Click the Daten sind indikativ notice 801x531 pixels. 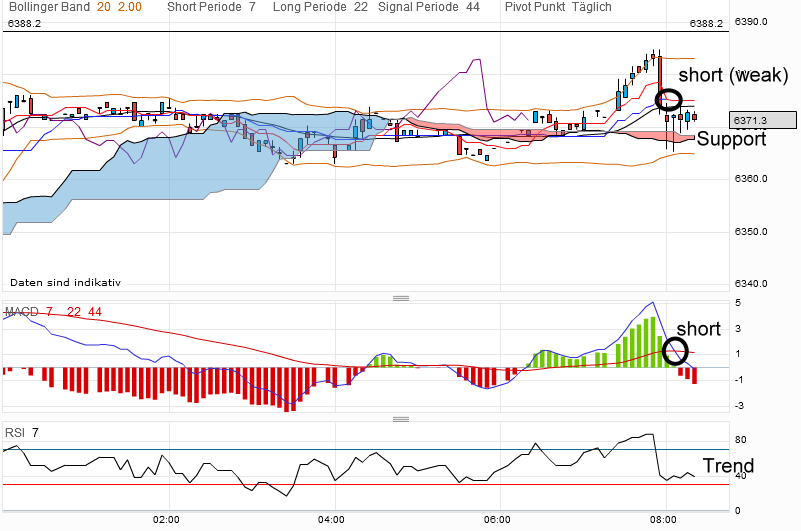(x=65, y=282)
